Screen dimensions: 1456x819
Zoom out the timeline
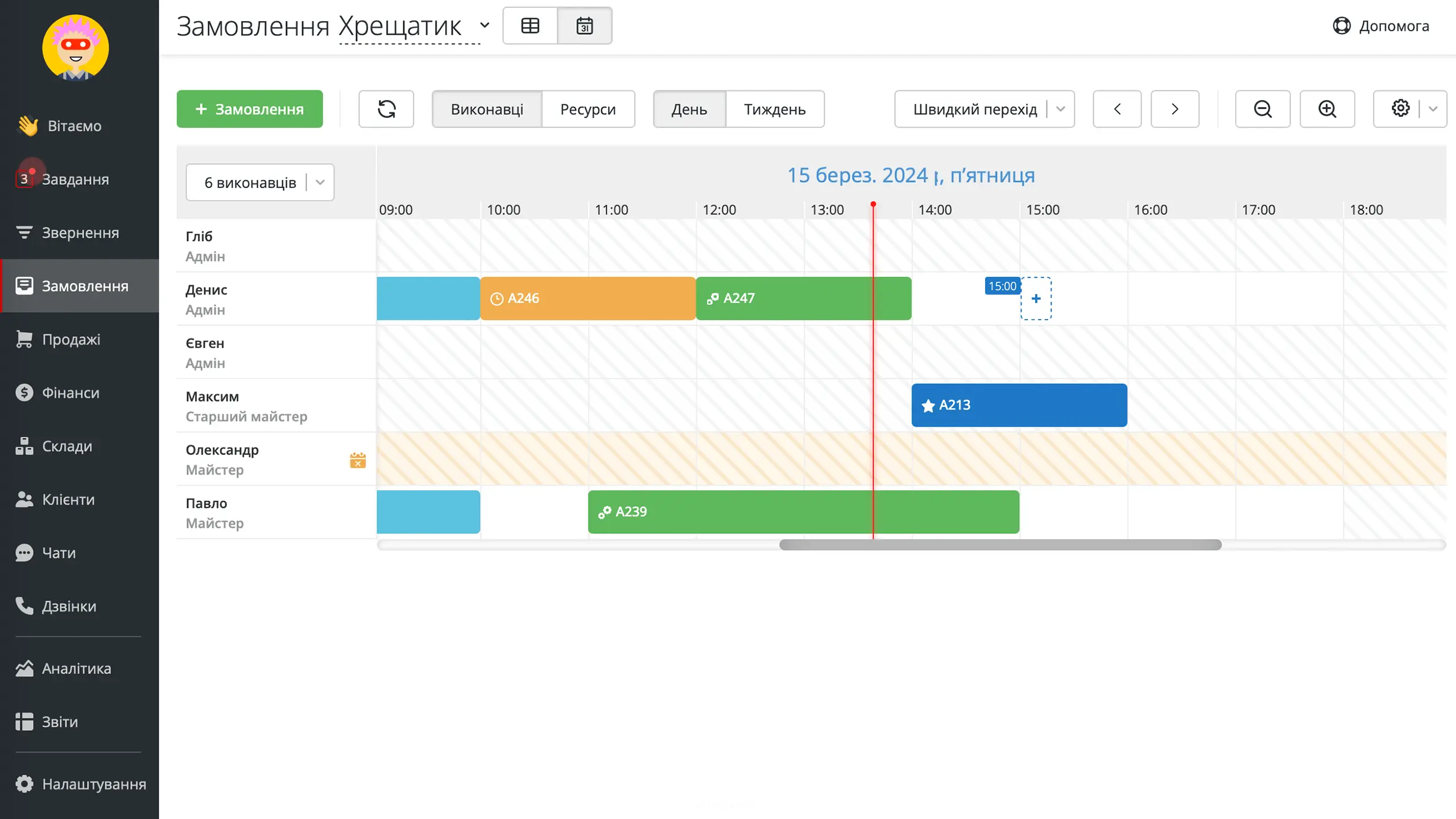tap(1263, 109)
